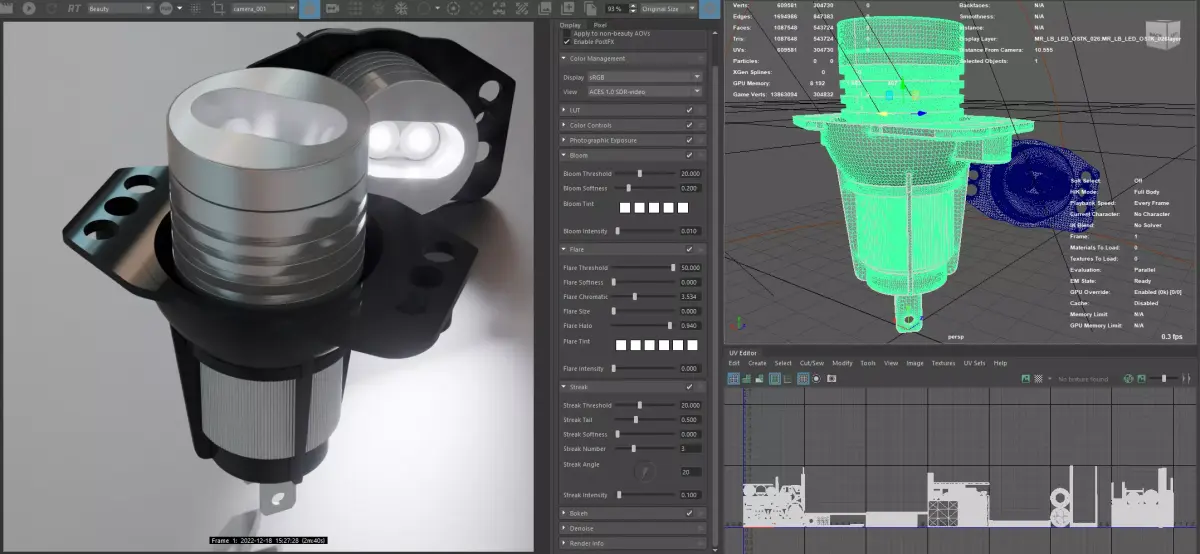
Task: Toggle the LUT enable checkbox
Action: 689,110
